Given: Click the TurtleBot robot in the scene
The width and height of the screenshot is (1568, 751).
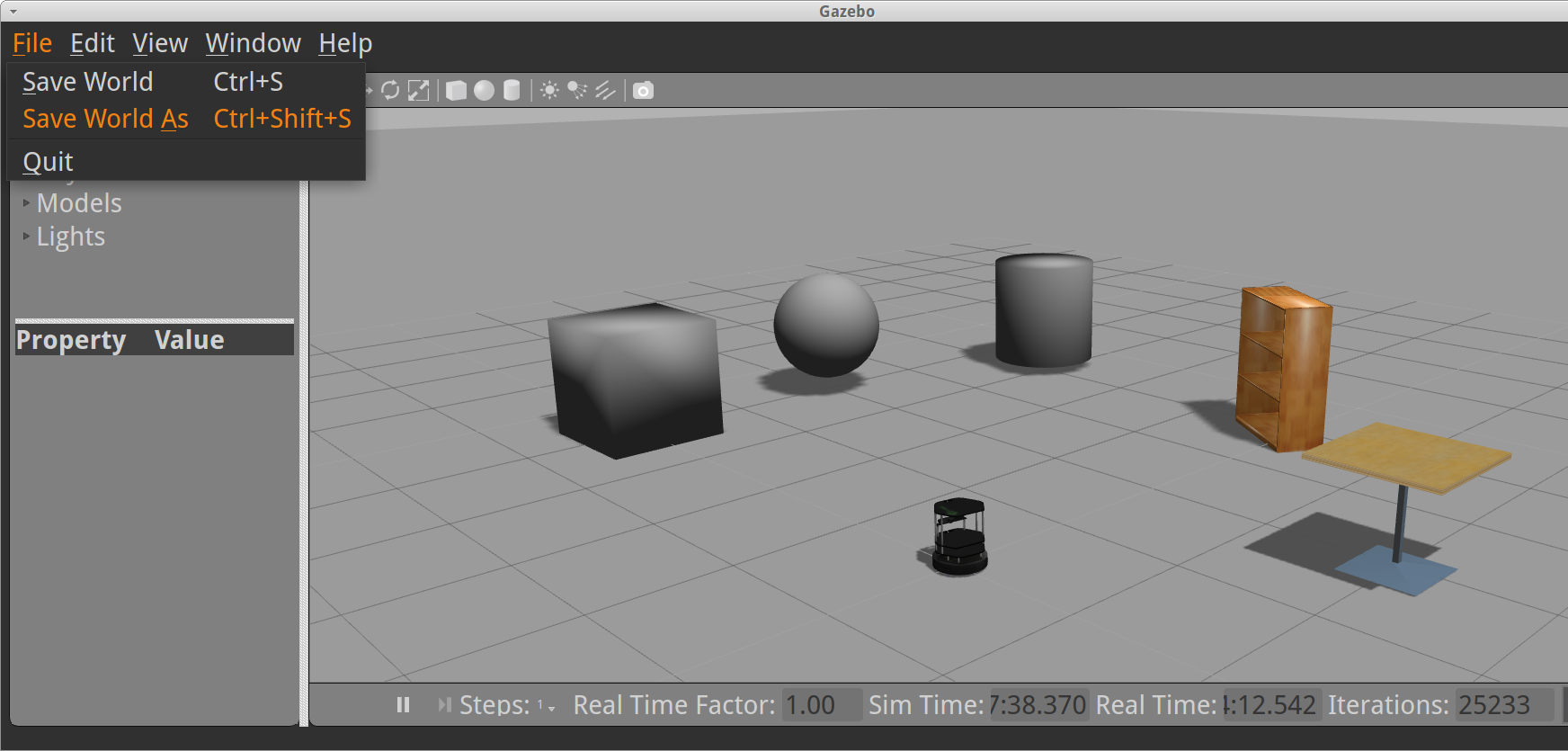Looking at the screenshot, I should click(x=958, y=537).
